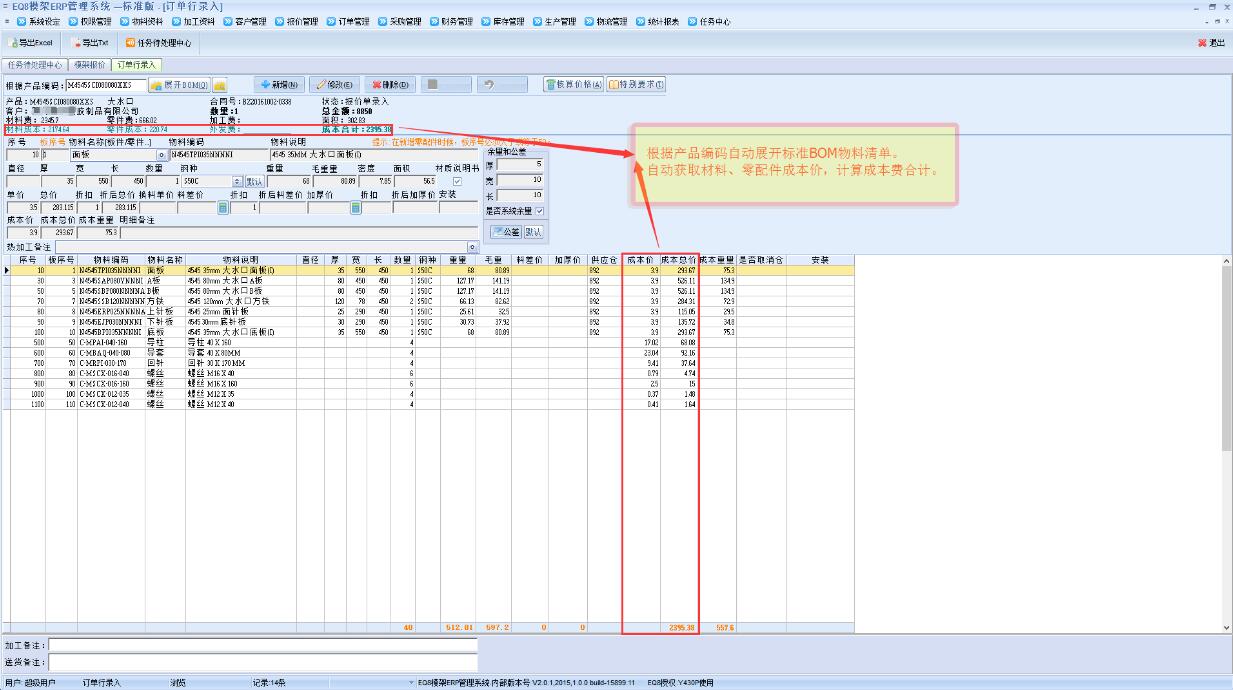Click the 热加工备注 input field
The width and height of the screenshot is (1233, 690).
click(261, 247)
